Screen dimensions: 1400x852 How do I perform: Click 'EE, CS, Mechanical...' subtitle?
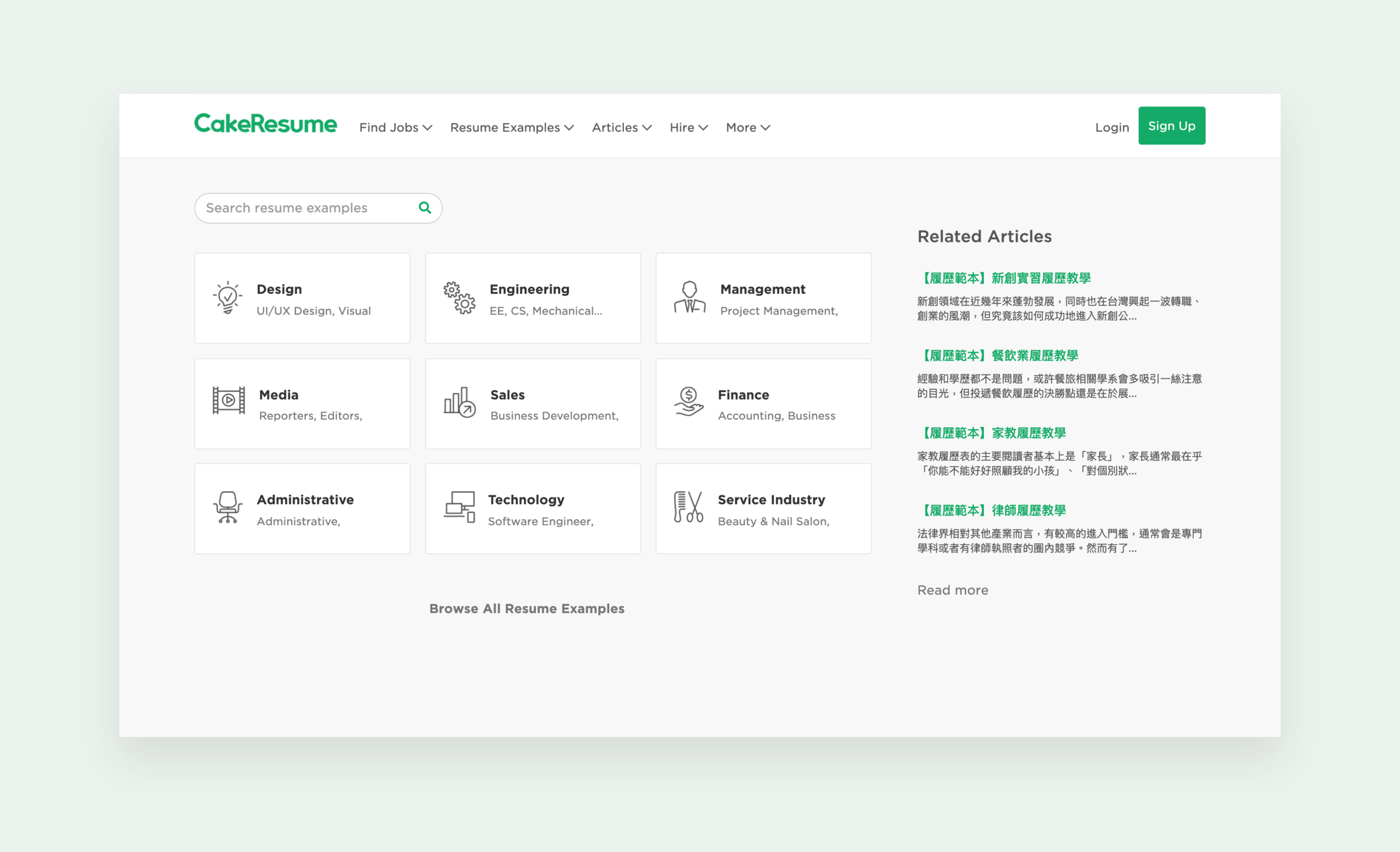click(x=546, y=311)
